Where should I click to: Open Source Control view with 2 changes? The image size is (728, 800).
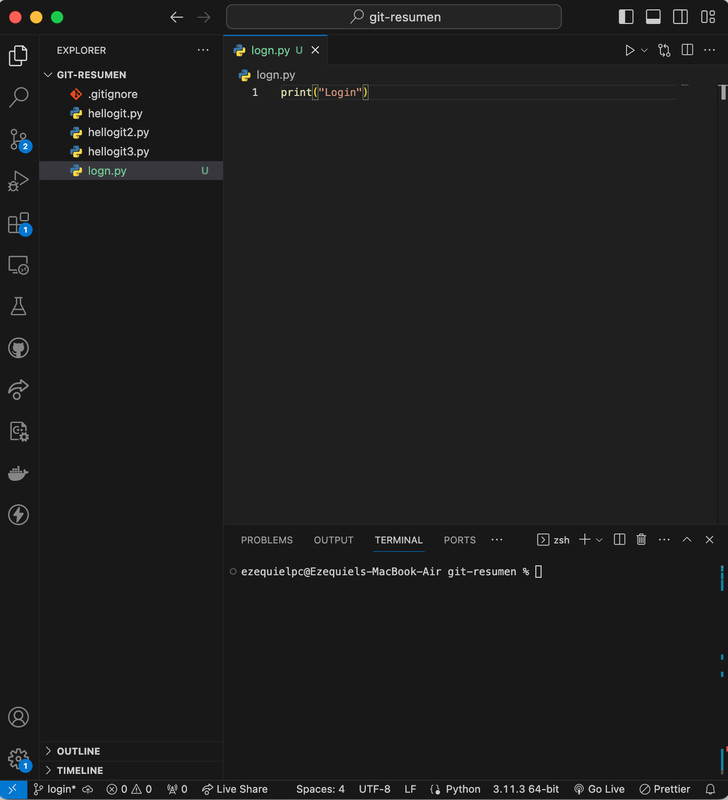point(19,139)
